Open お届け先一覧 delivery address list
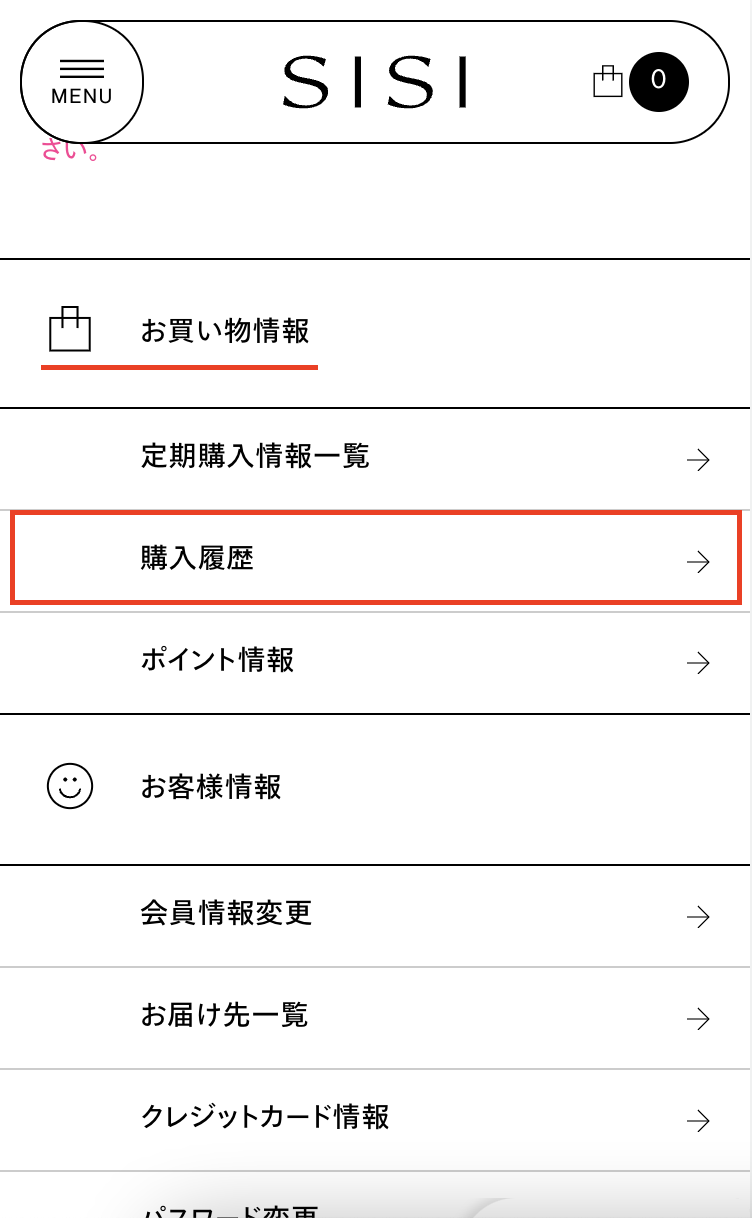Image resolution: width=752 pixels, height=1218 pixels. (224, 1015)
